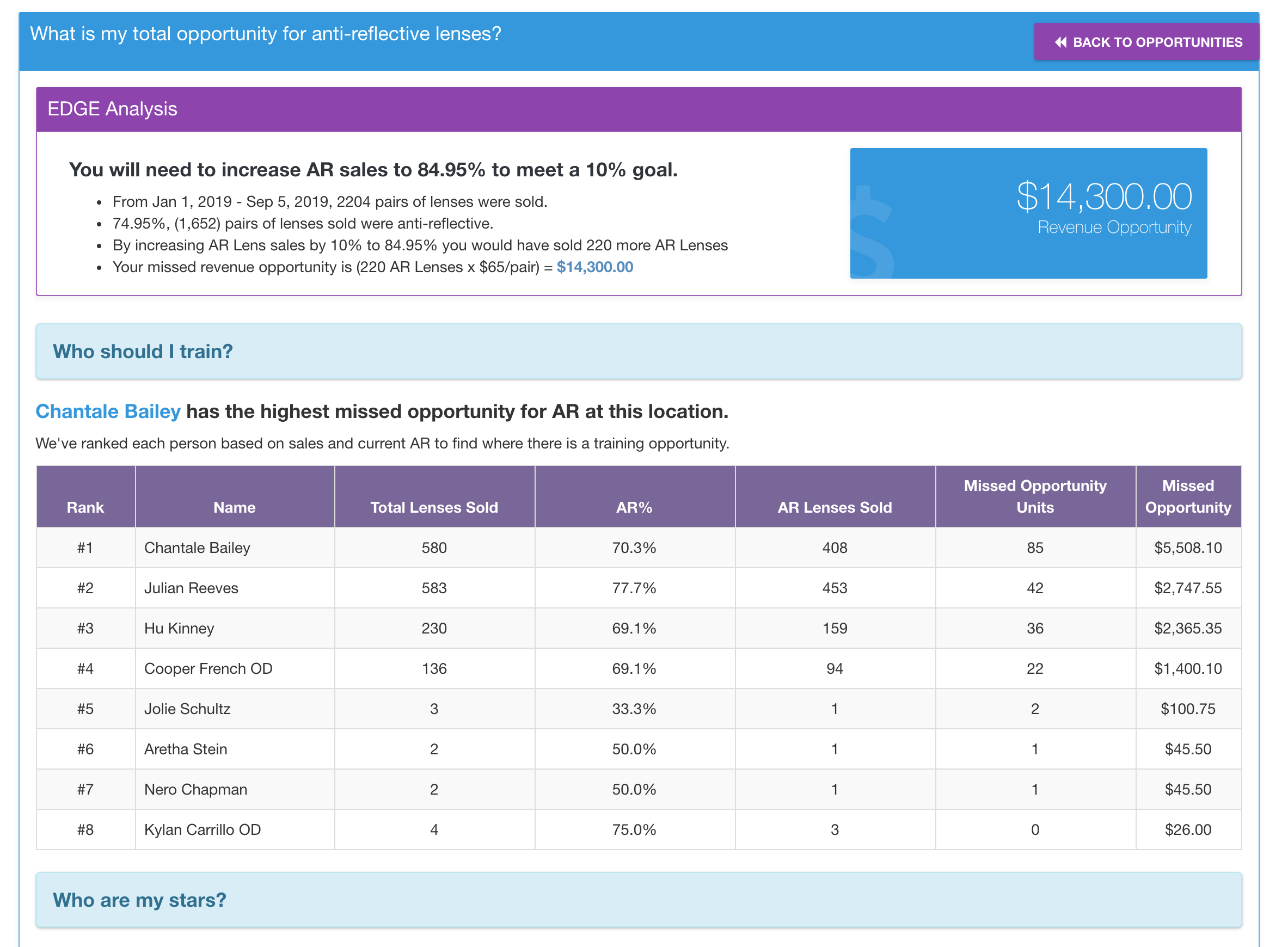Screen dimensions: 1288x947
Task: Sort by the Missed Opportunity dollar header
Action: [1188, 496]
